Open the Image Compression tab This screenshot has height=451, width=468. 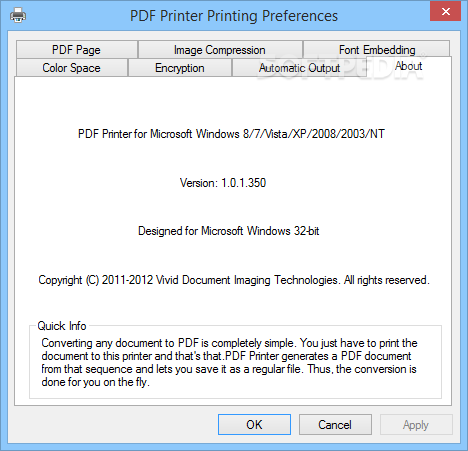(x=220, y=50)
